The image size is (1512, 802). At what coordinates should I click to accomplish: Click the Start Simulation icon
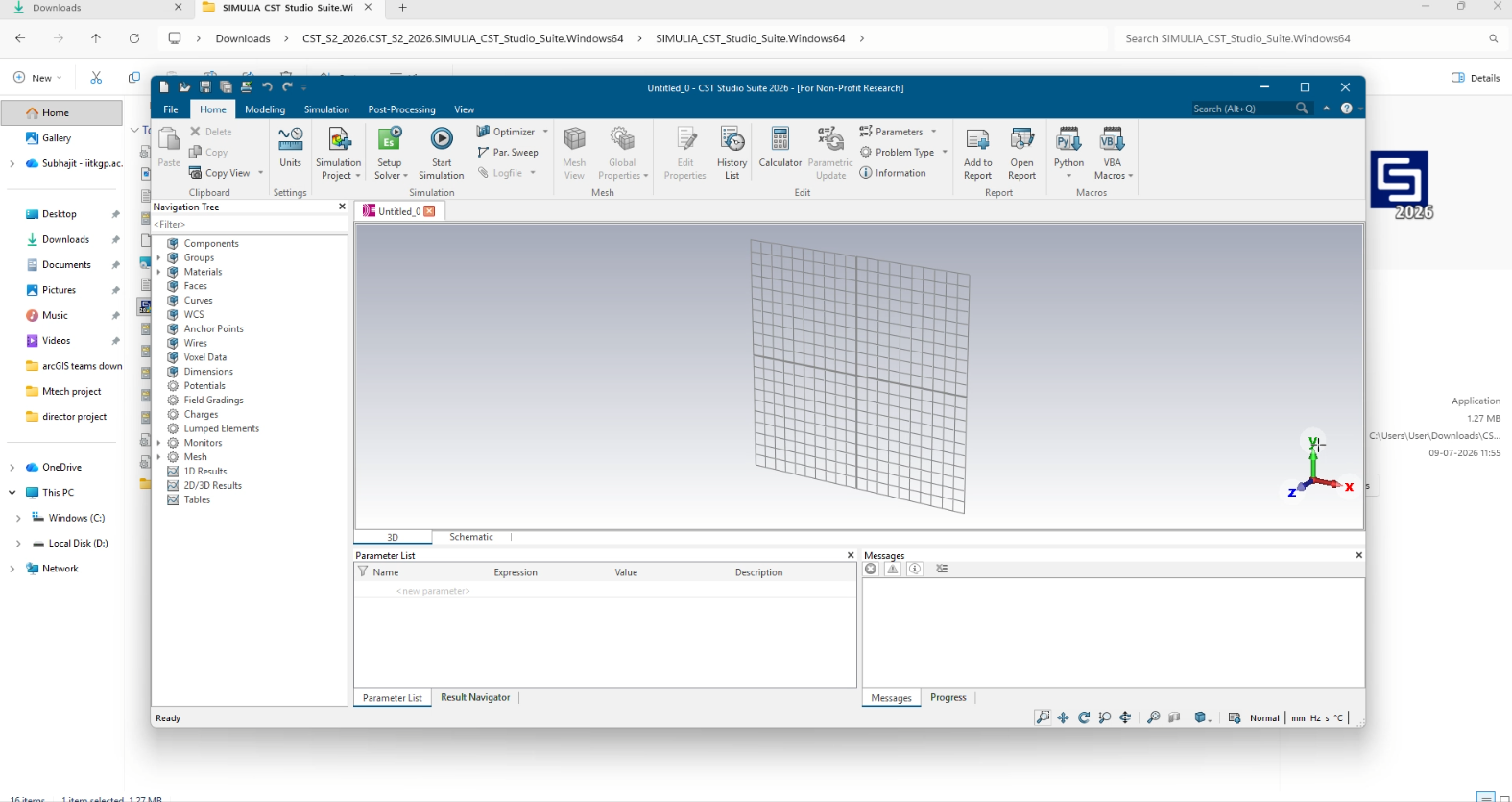[442, 139]
